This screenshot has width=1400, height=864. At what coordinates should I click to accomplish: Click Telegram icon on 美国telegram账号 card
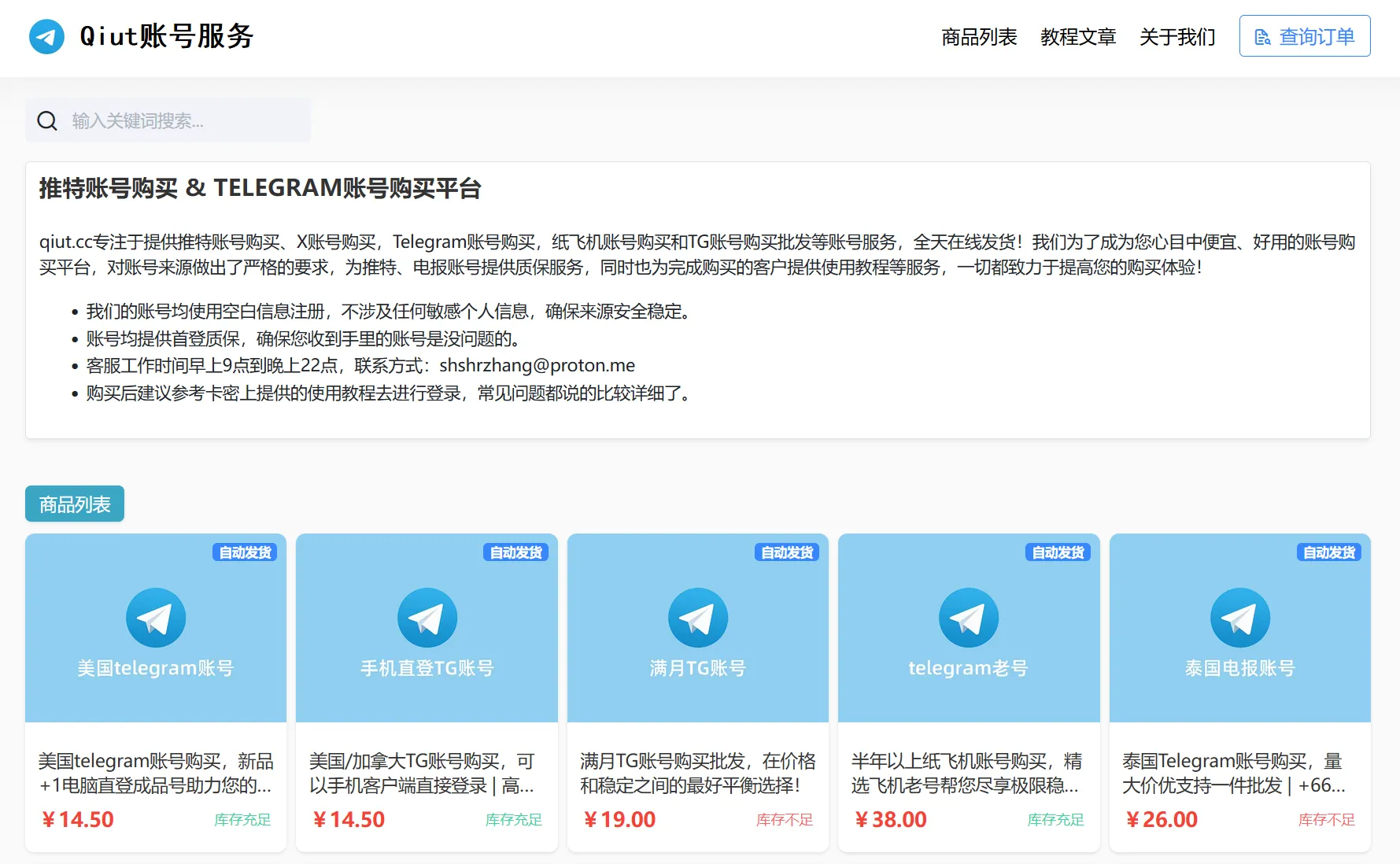(156, 618)
